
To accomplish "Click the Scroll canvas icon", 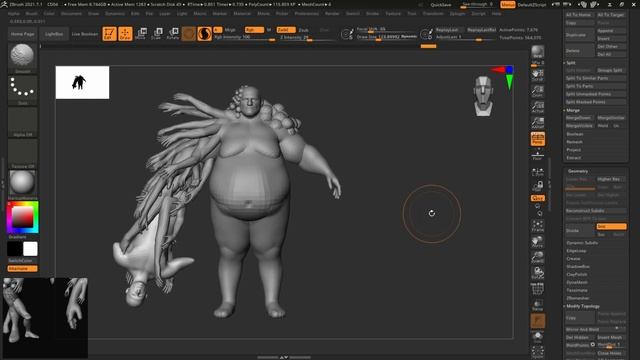I will (x=538, y=75).
